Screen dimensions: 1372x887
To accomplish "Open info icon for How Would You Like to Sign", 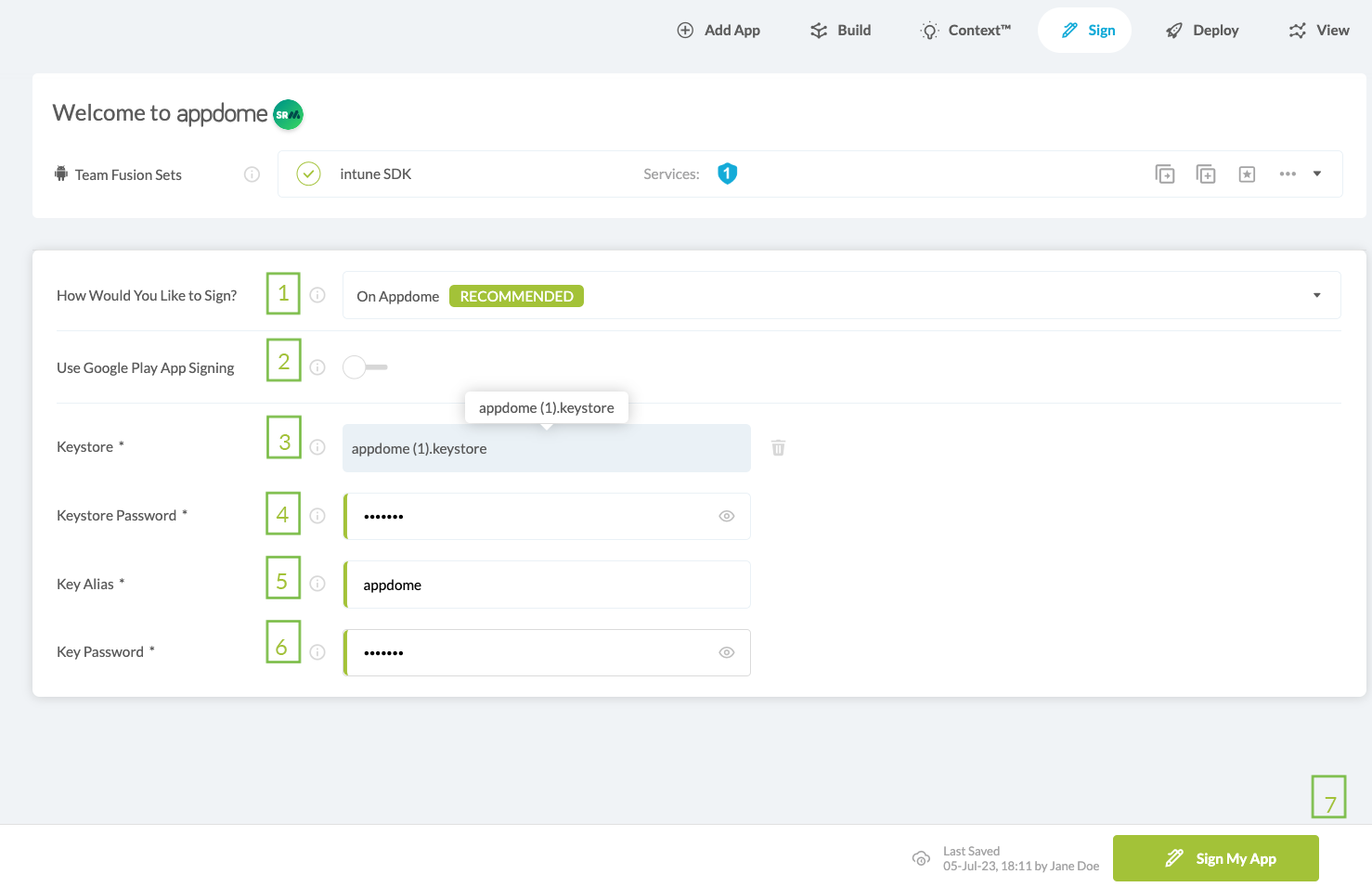I will [x=317, y=295].
